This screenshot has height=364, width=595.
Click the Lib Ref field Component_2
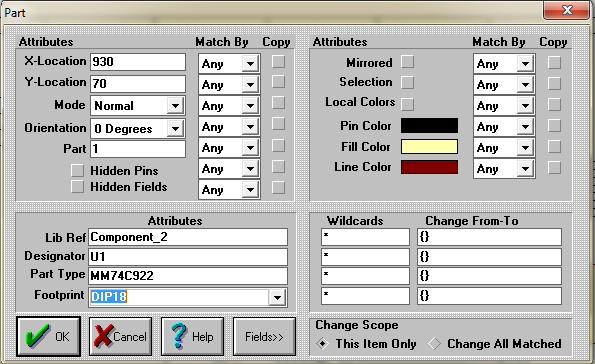pos(188,237)
